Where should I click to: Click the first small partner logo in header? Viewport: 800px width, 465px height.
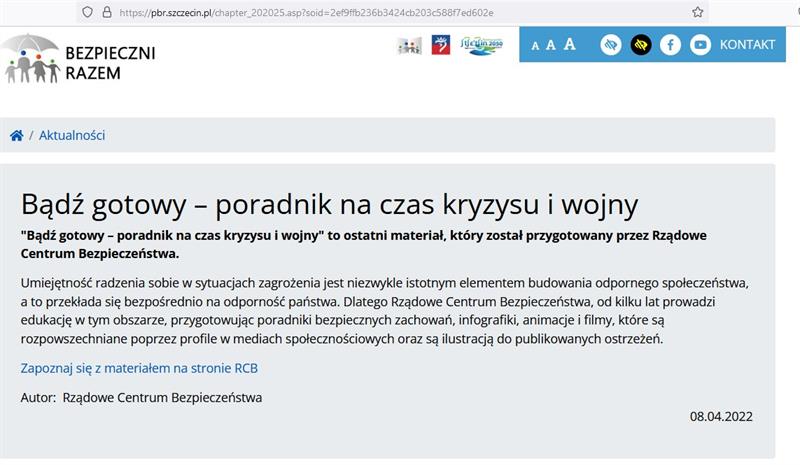(409, 45)
